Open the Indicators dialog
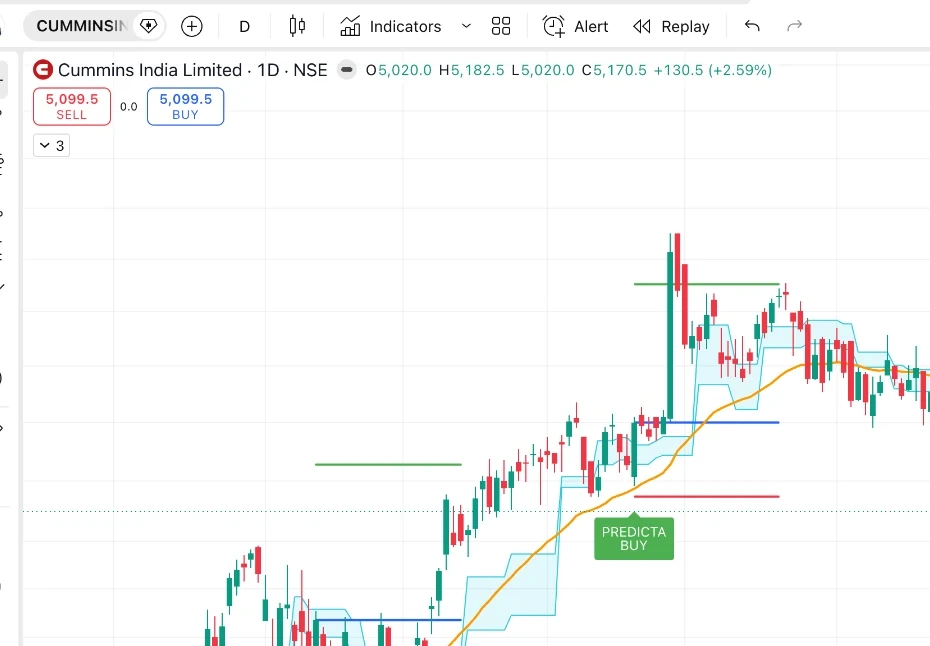The height and width of the screenshot is (646, 930). tap(391, 26)
